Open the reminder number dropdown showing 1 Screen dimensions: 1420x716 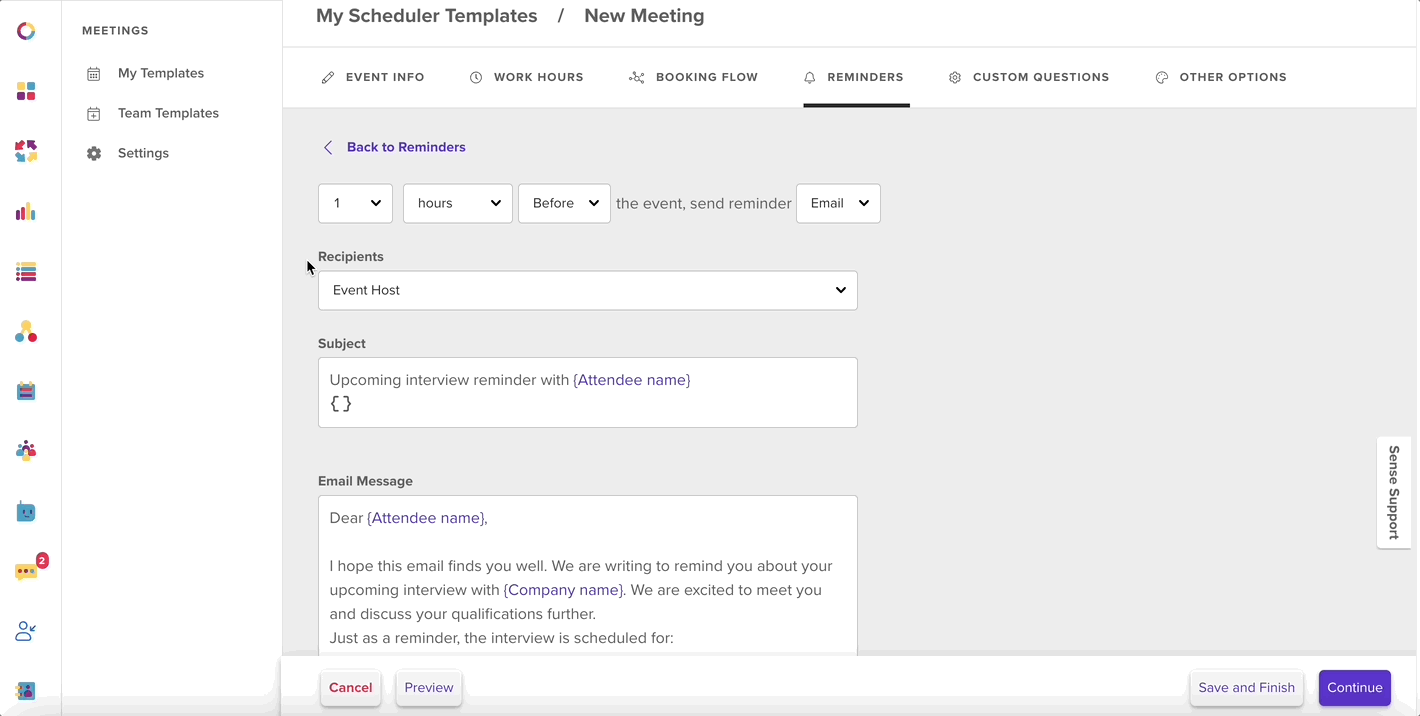355,203
